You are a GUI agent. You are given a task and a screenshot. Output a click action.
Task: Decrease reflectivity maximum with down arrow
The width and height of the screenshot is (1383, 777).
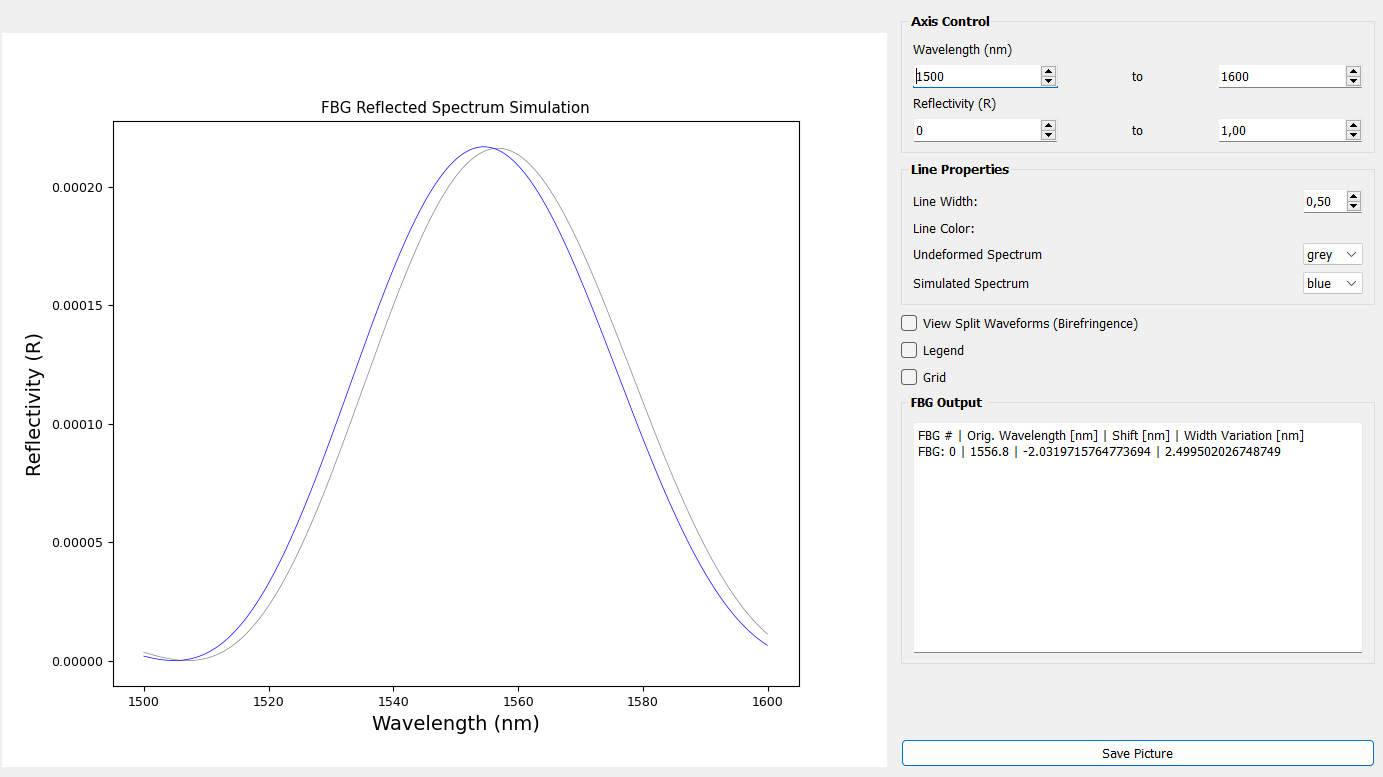coord(1353,135)
